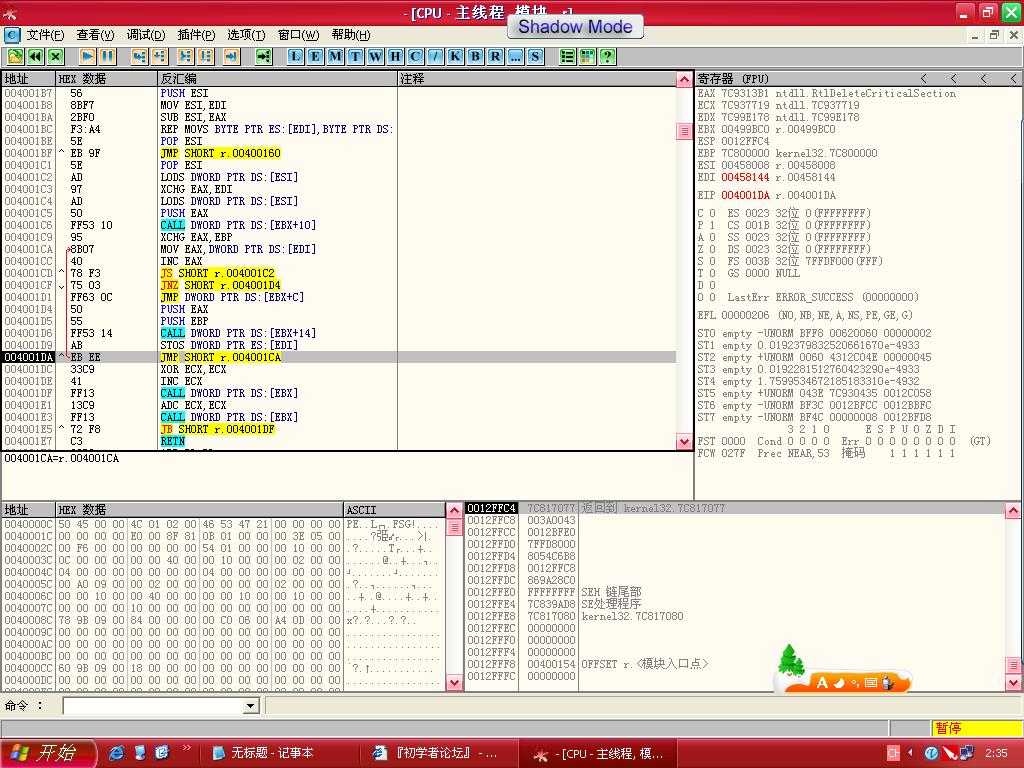This screenshot has height=768, width=1024.
Task: Open debugging options list icon
Action: (568, 56)
